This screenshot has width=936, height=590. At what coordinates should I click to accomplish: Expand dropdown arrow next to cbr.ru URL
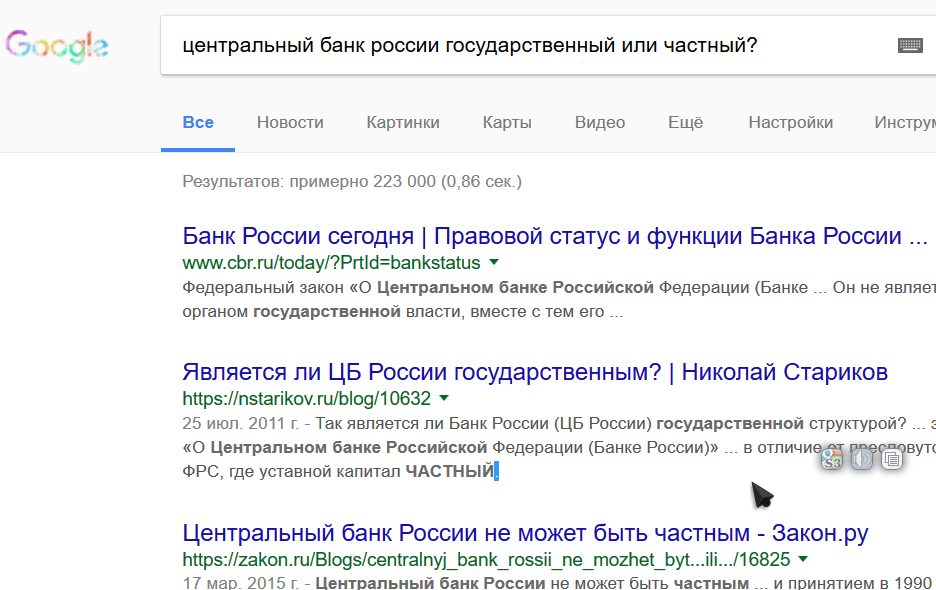(494, 262)
